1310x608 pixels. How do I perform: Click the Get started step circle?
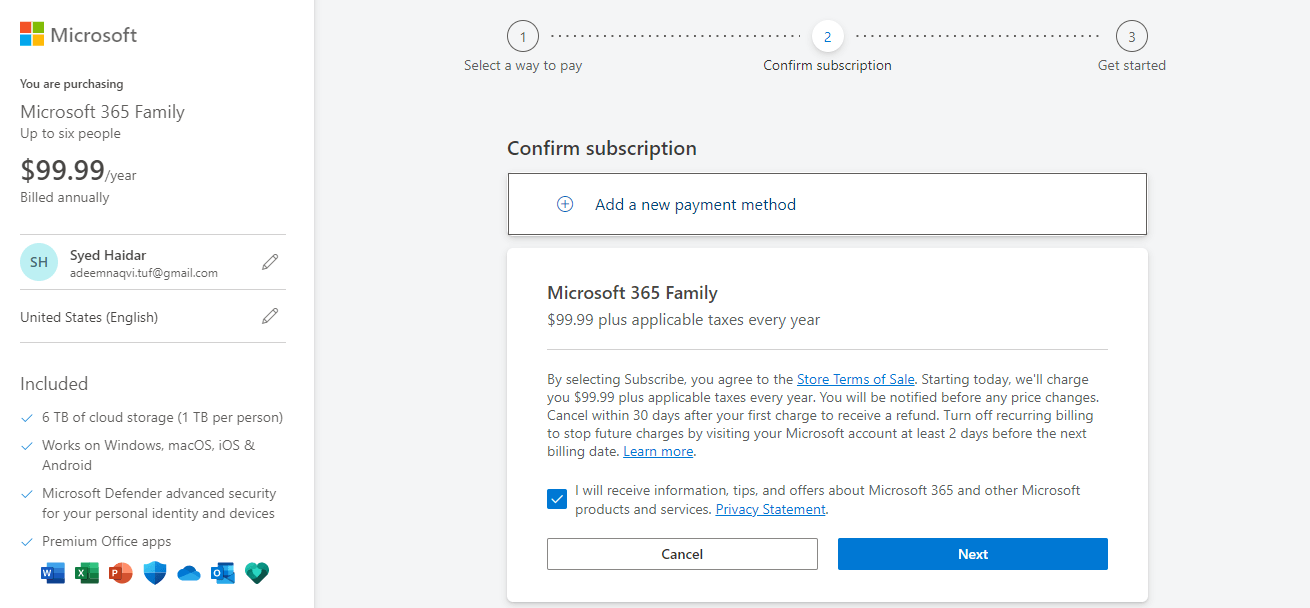(1131, 35)
